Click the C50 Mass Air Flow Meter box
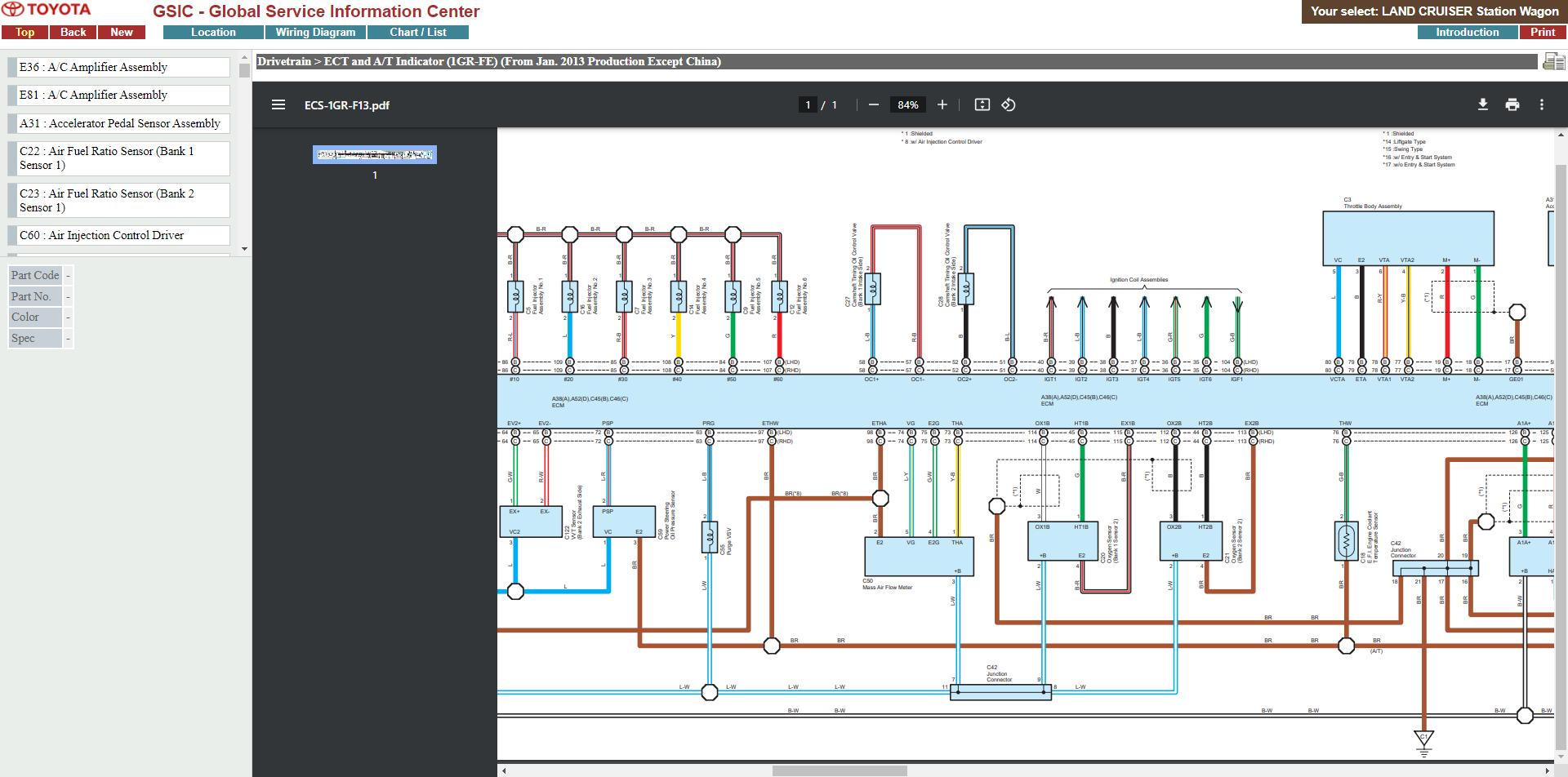This screenshot has height=777, width=1568. coord(919,556)
